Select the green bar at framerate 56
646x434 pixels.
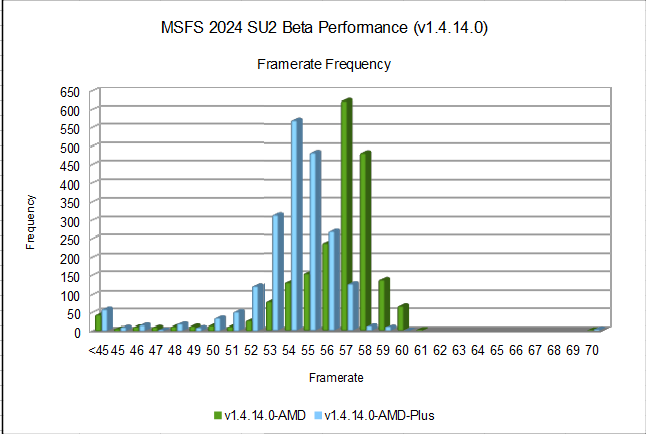[x=325, y=287]
